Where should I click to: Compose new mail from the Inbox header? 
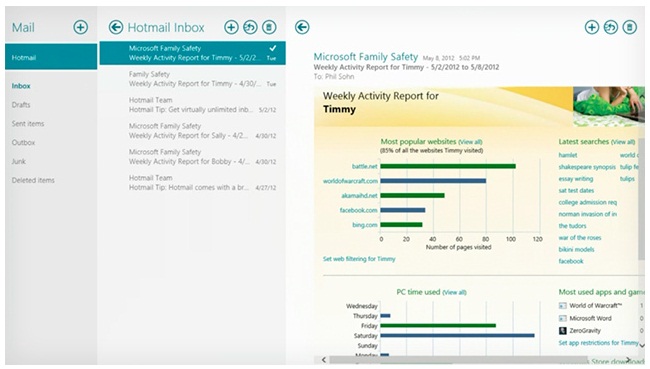pyautogui.click(x=231, y=27)
